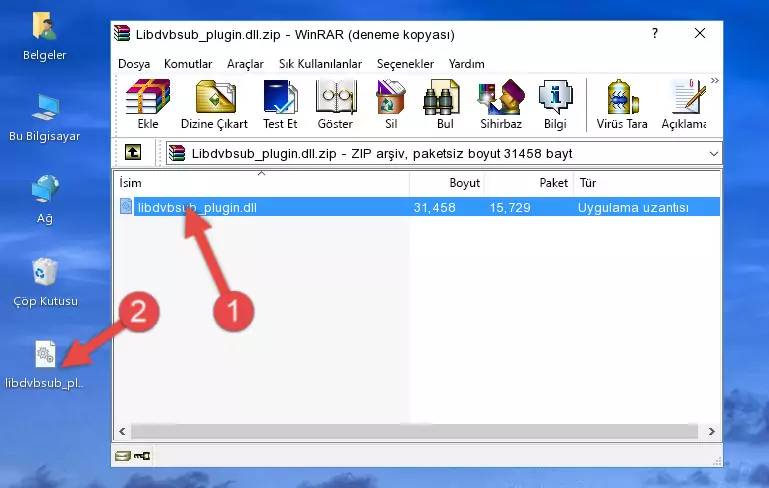Select the Bu Bilgisayar desktop icon
The image size is (769, 488).
coord(44,118)
